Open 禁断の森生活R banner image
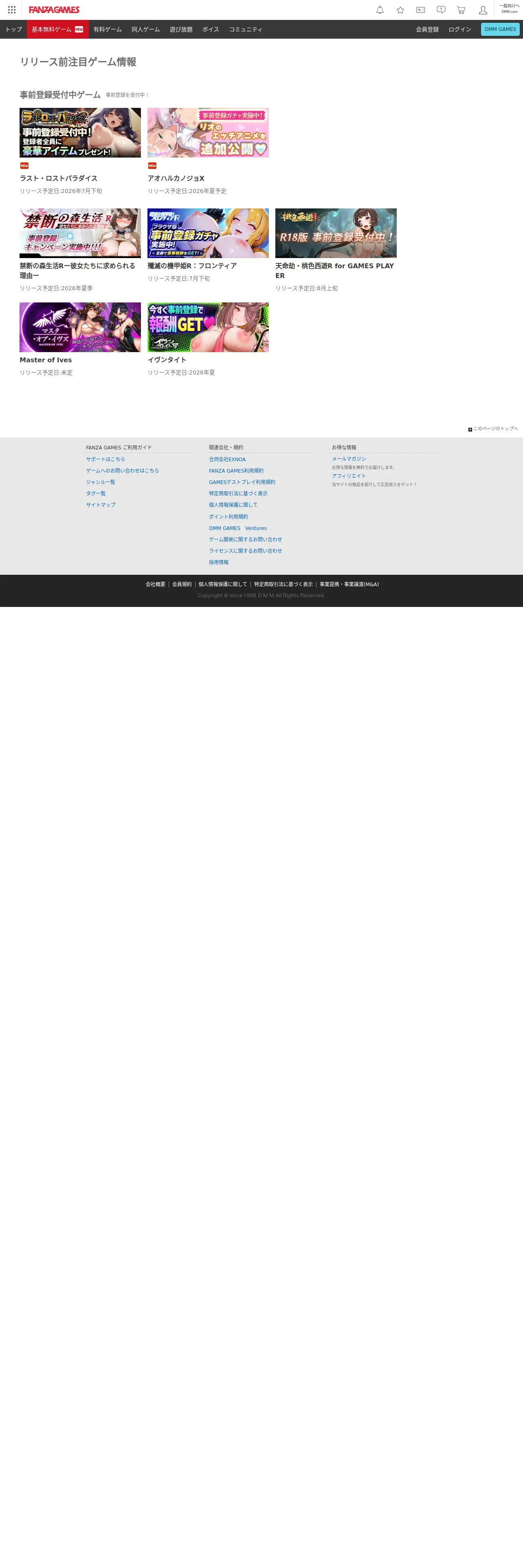 [80, 233]
